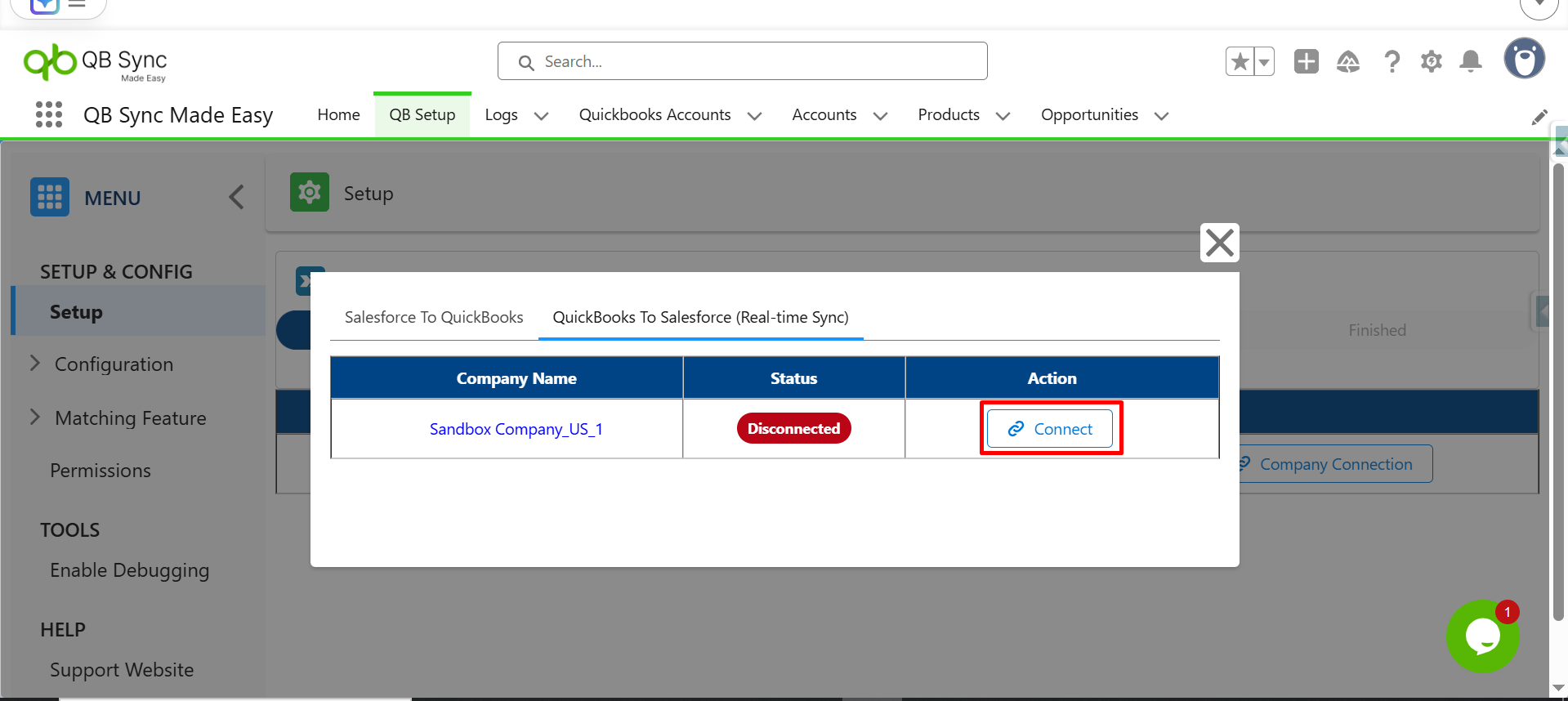Open Enable Debugging under Tools
This screenshot has height=701, width=1568.
click(x=130, y=570)
